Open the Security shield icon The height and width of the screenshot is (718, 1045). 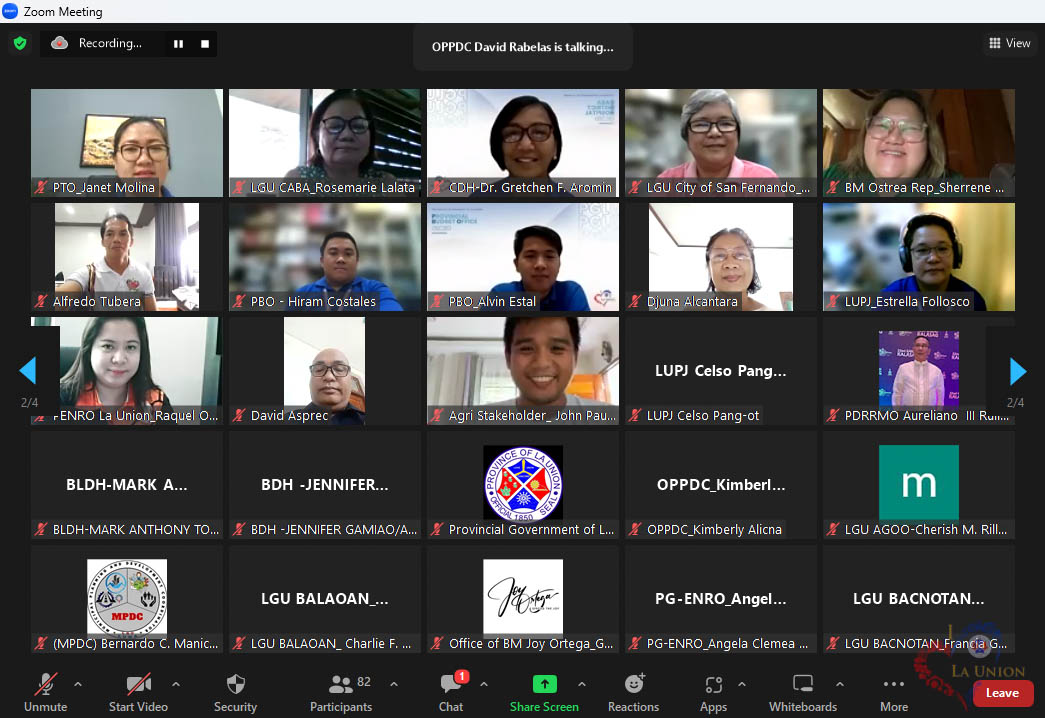click(235, 684)
